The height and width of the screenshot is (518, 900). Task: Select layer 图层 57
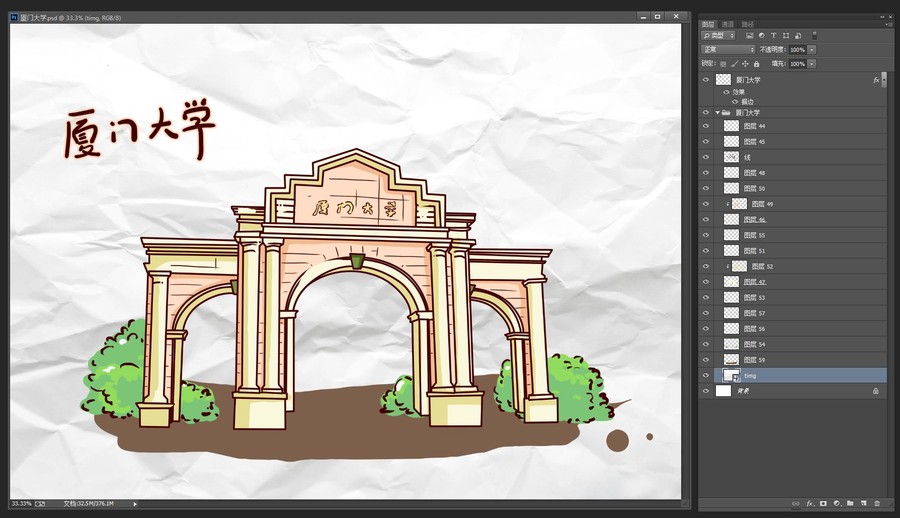(x=800, y=313)
